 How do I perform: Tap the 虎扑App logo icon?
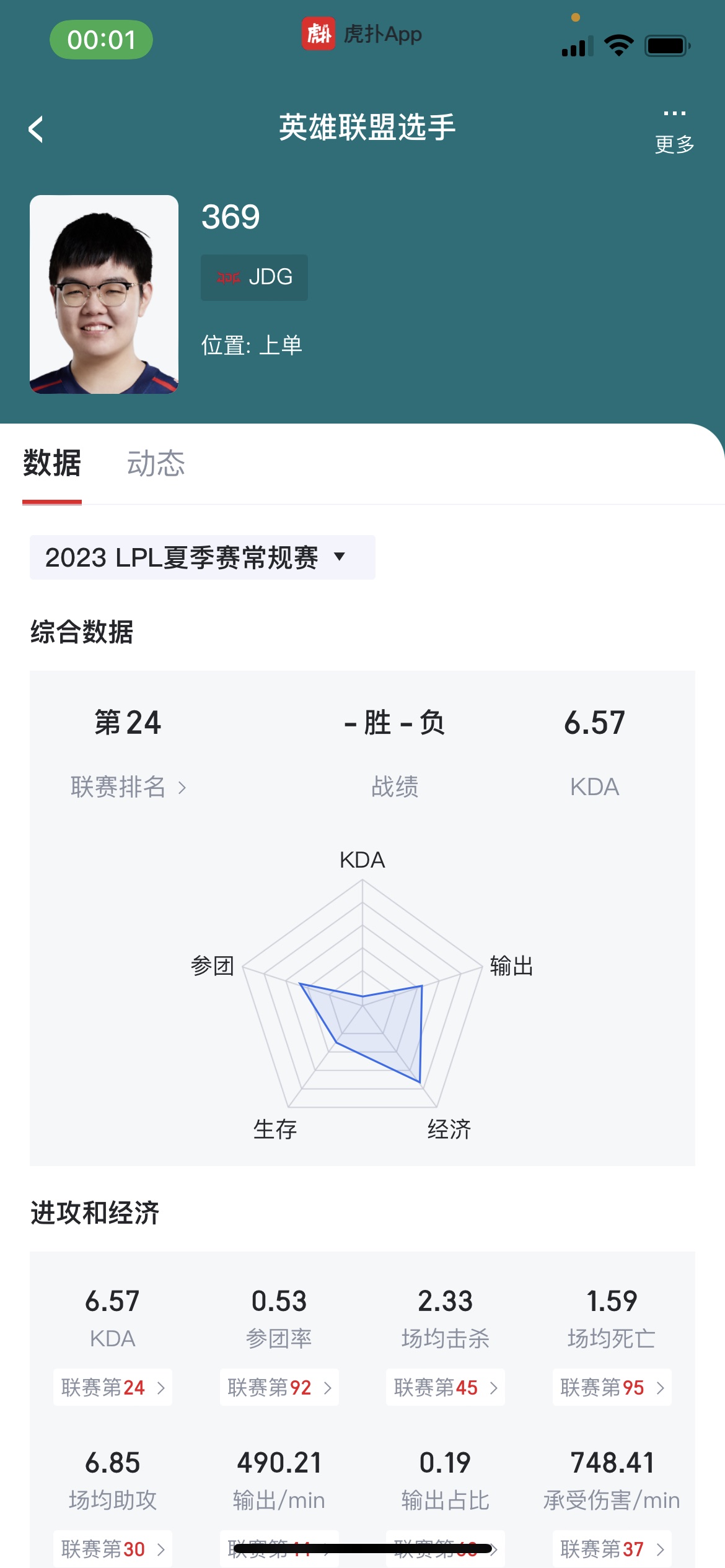(319, 33)
